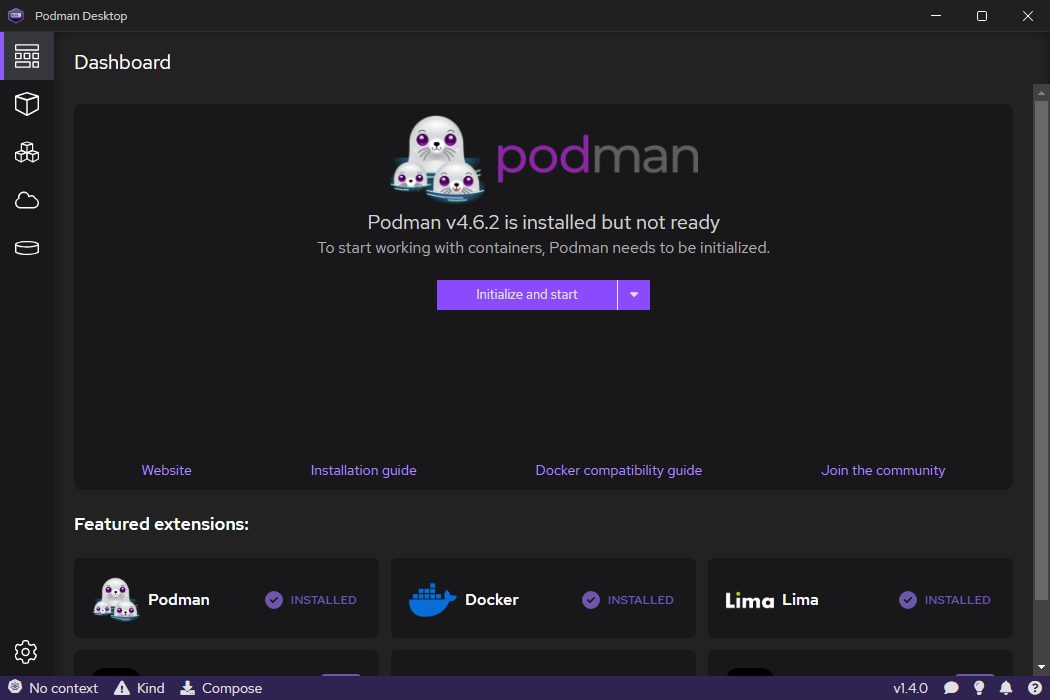This screenshot has height=700, width=1050.
Task: Open Settings gear icon in sidebar
Action: [x=26, y=652]
